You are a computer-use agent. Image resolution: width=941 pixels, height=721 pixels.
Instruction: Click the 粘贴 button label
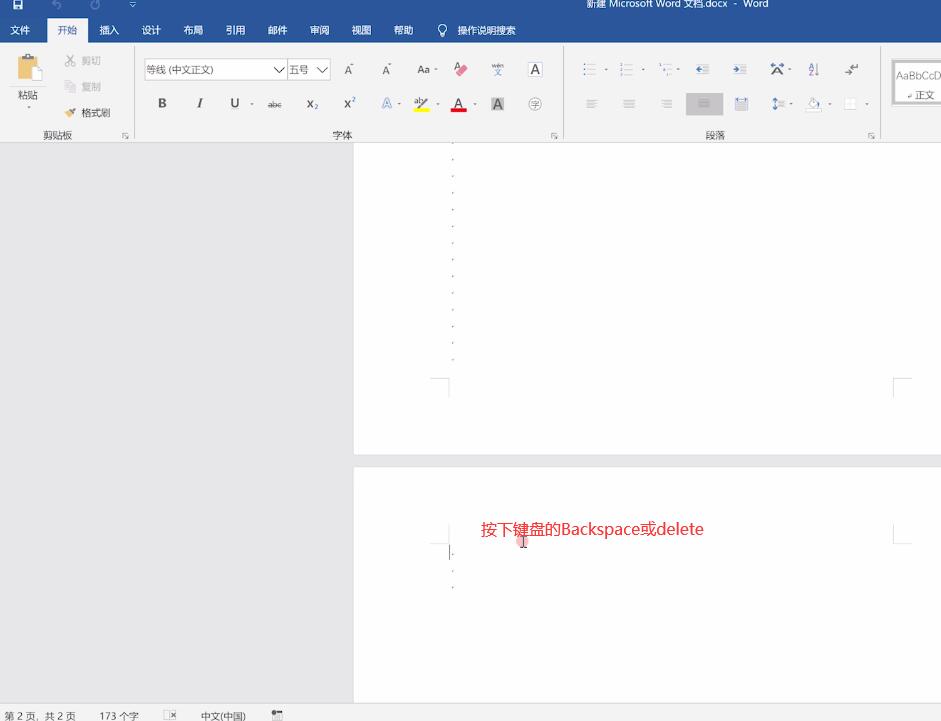[x=28, y=95]
